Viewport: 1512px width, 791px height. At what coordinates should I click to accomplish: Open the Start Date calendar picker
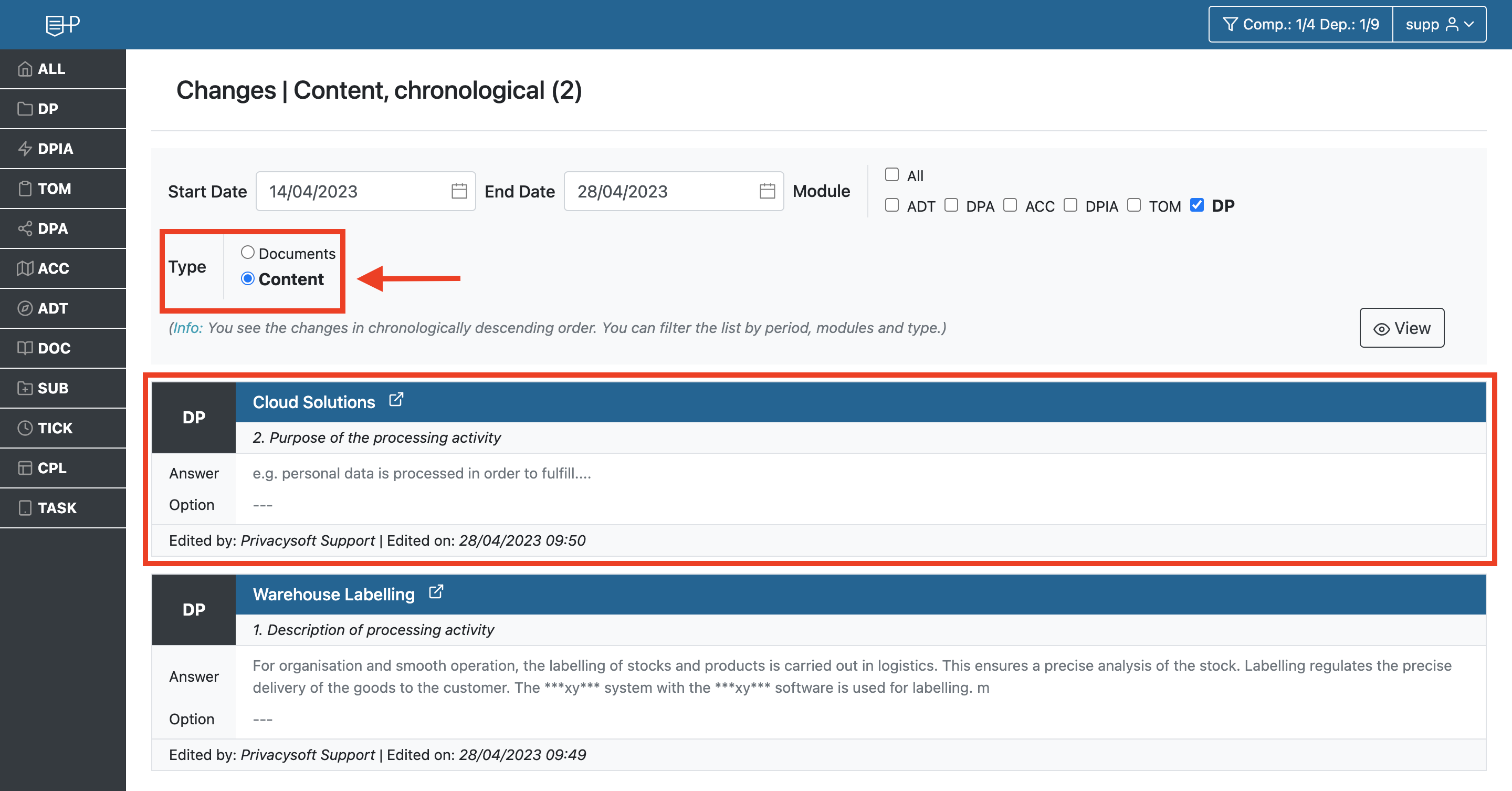(x=459, y=191)
